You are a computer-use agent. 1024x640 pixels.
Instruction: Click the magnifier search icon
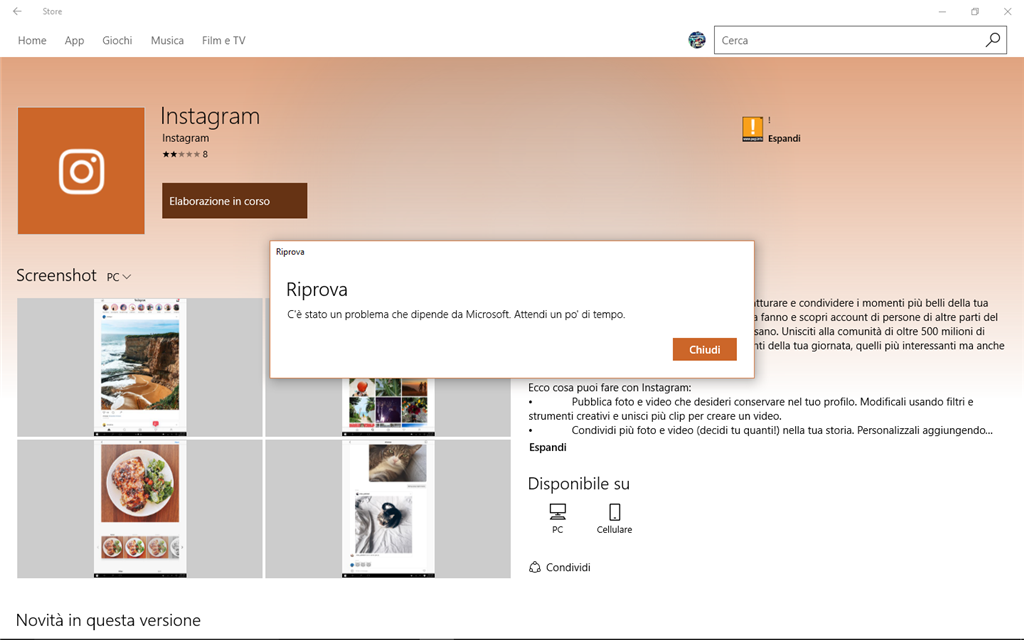[993, 40]
